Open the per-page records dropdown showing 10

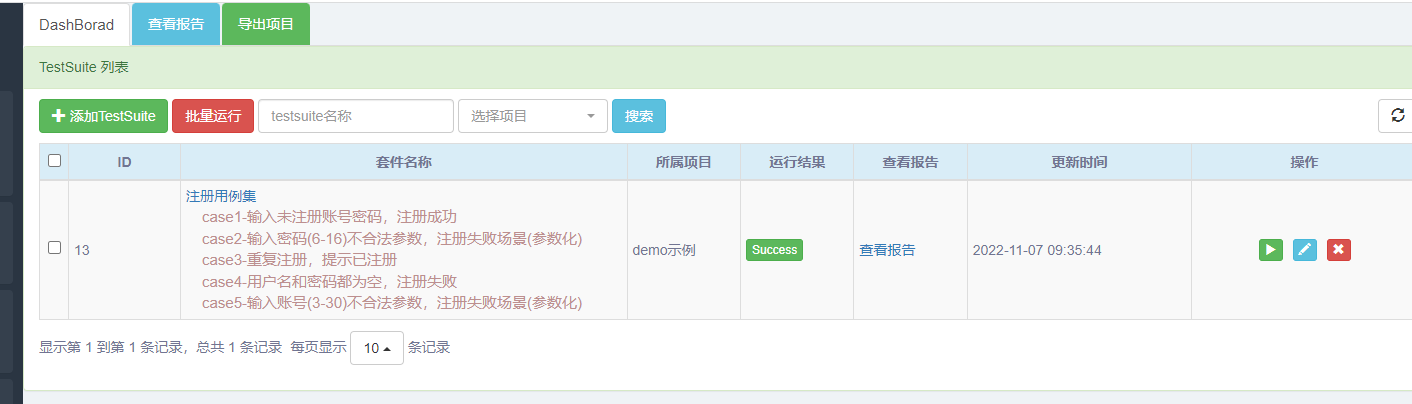377,348
